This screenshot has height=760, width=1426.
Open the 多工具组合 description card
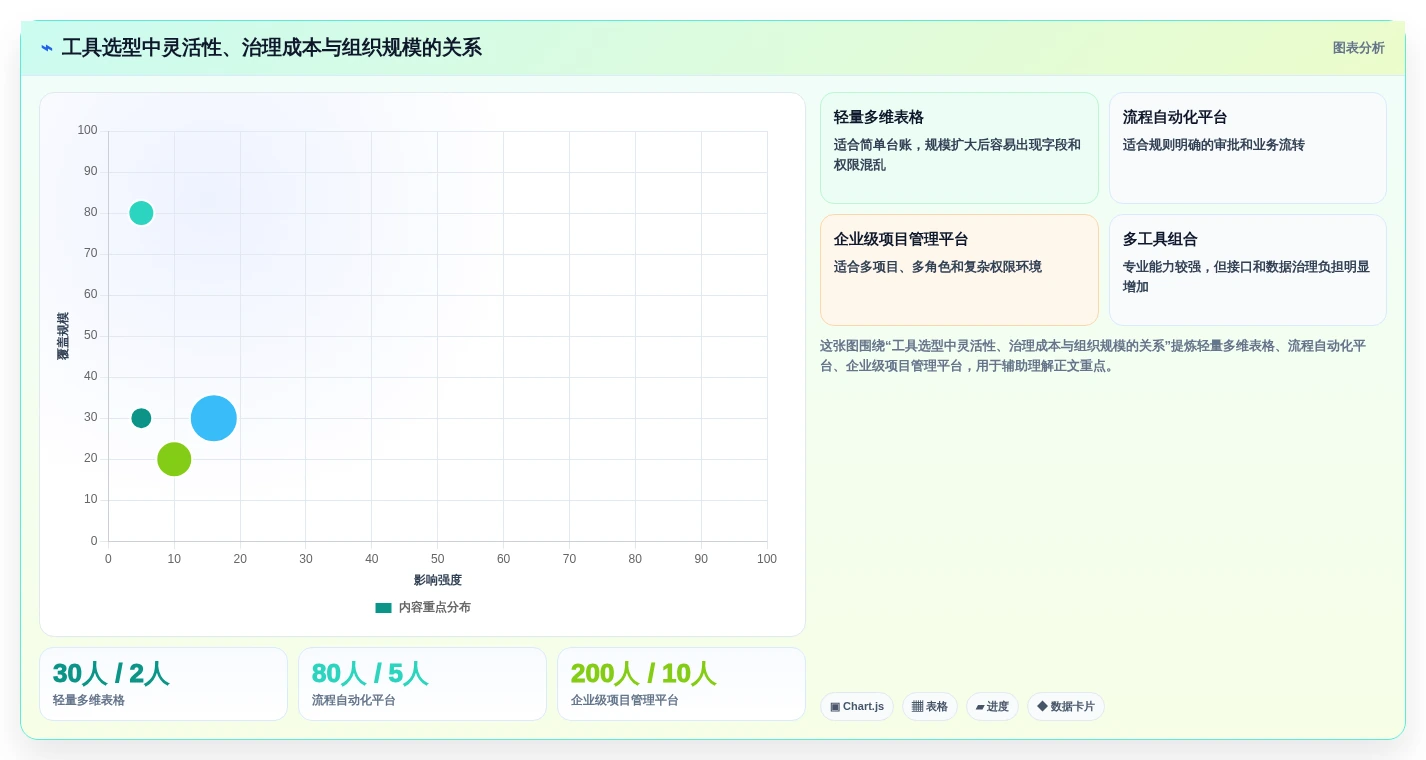pos(1247,270)
